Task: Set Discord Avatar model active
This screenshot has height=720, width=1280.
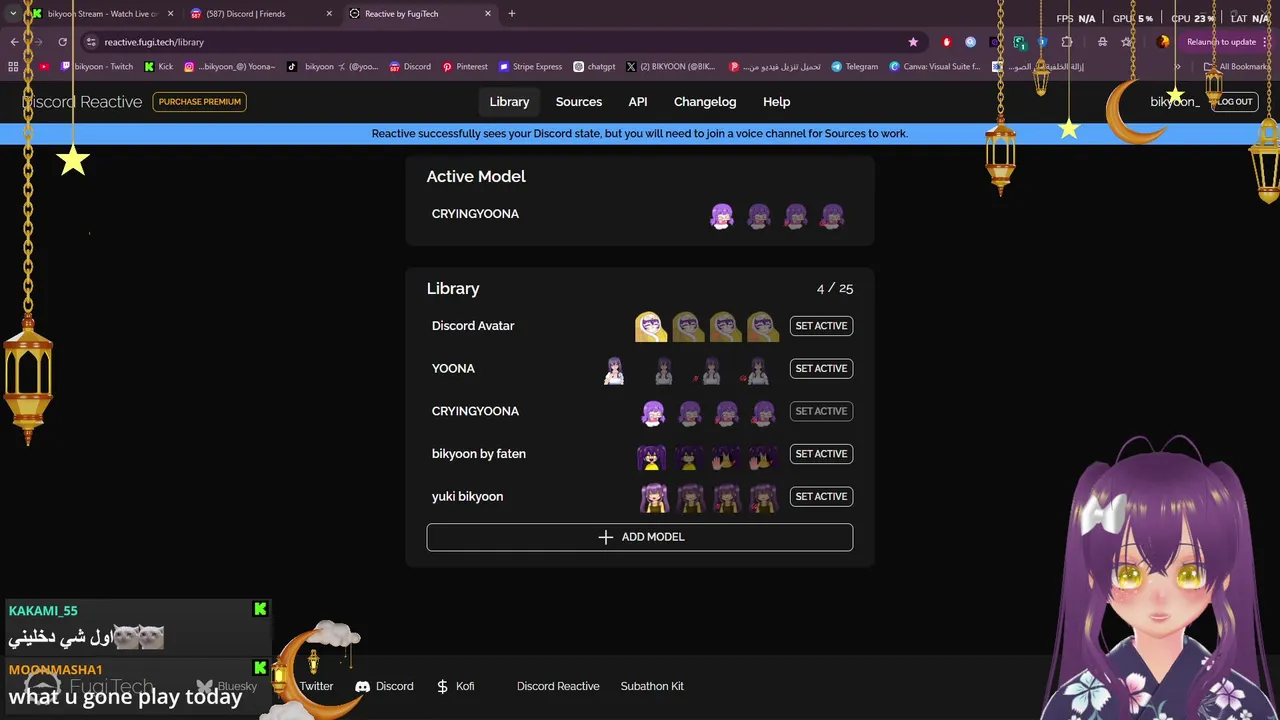Action: pyautogui.click(x=821, y=326)
